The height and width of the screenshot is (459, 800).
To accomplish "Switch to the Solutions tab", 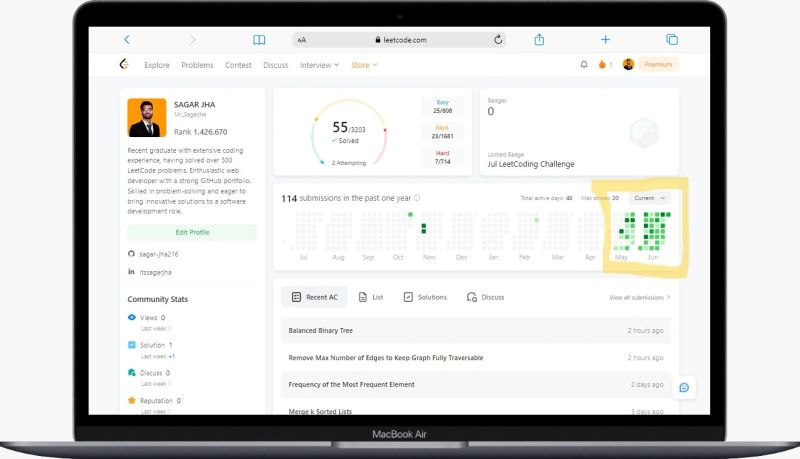I will (x=425, y=297).
